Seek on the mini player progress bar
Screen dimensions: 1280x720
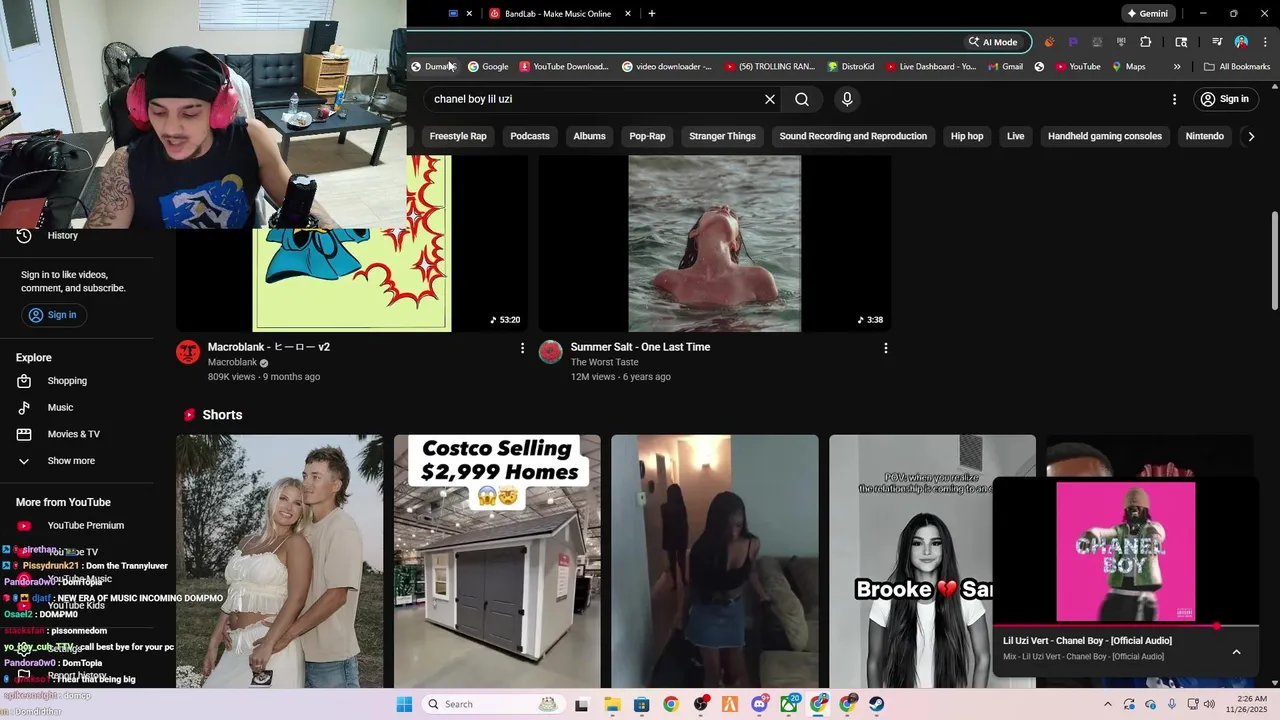click(1125, 626)
